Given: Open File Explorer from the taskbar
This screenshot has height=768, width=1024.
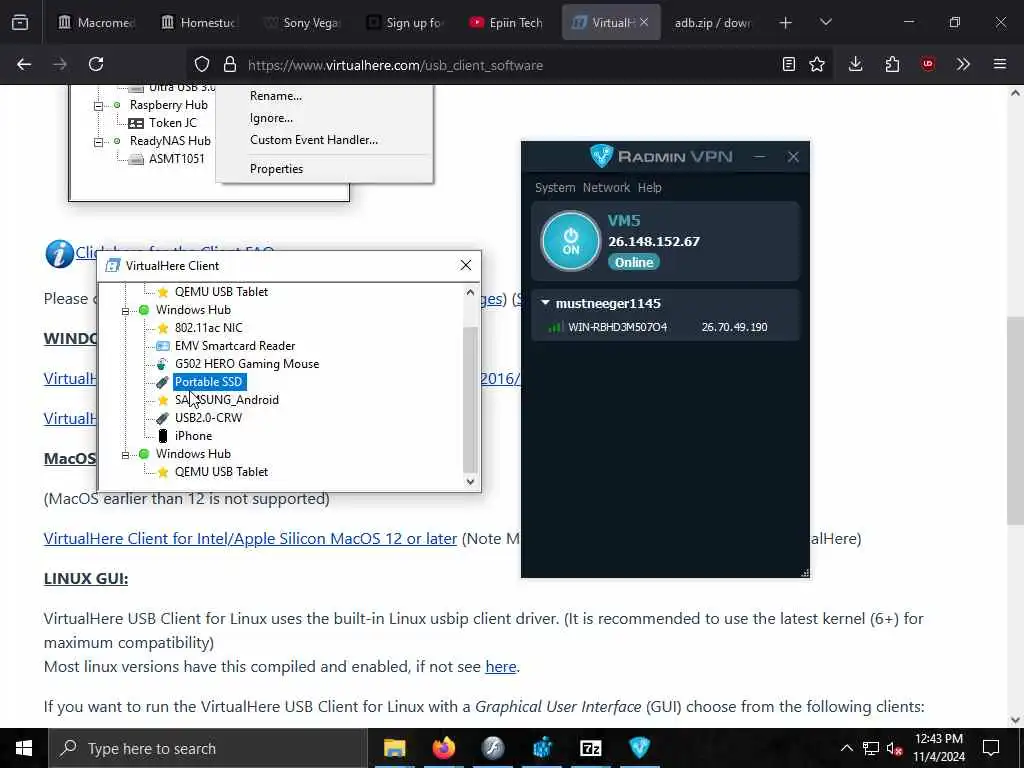Looking at the screenshot, I should pos(394,748).
